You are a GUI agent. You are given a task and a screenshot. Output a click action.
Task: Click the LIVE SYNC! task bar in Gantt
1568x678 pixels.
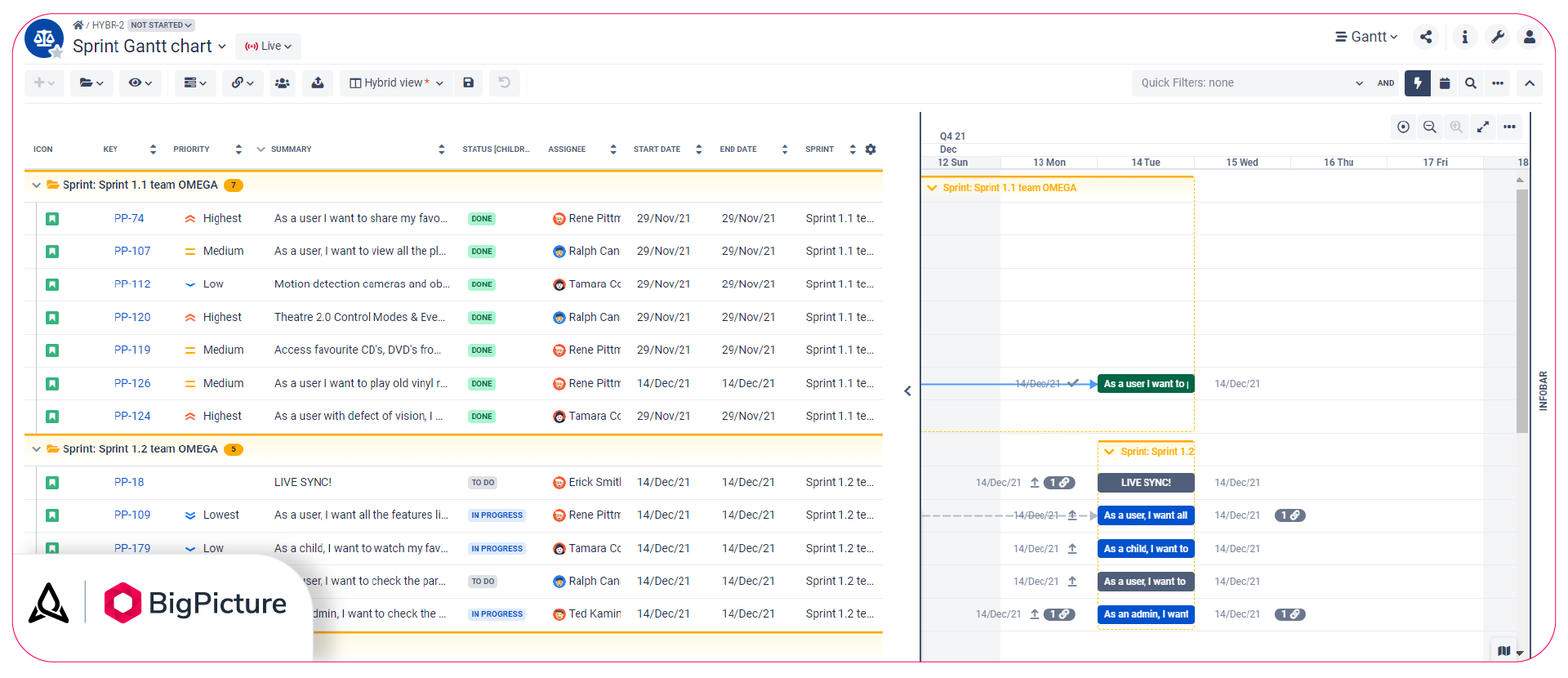1146,483
